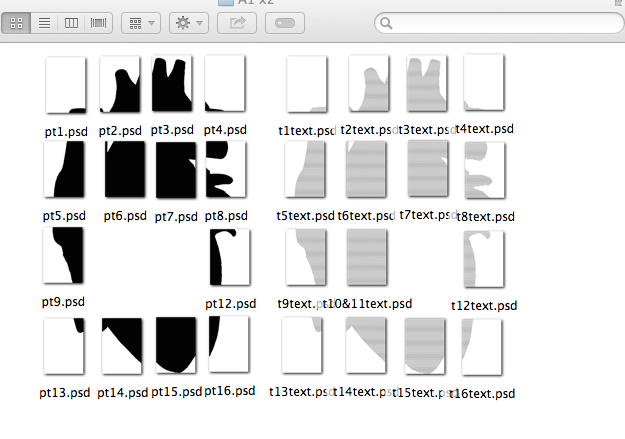The width and height of the screenshot is (625, 439).
Task: Select the t13text.psd file thumbnail
Action: coord(302,345)
